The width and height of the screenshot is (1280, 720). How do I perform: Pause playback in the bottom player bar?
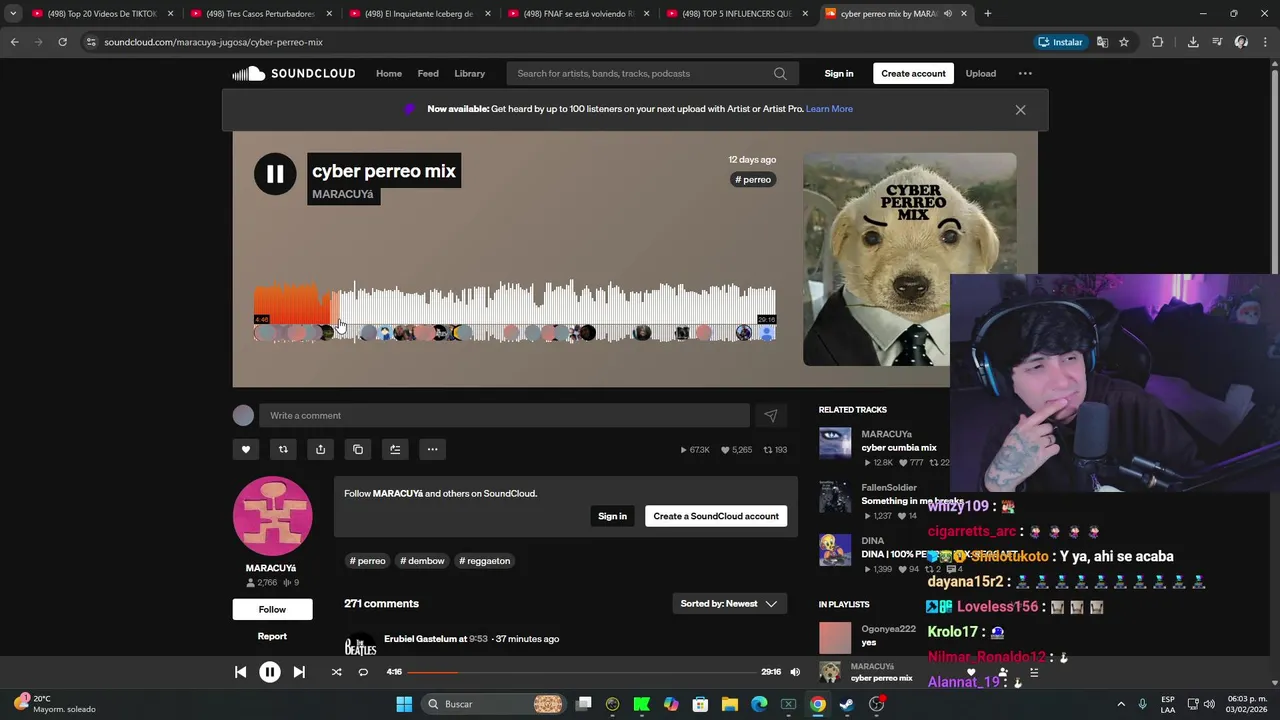coord(270,672)
